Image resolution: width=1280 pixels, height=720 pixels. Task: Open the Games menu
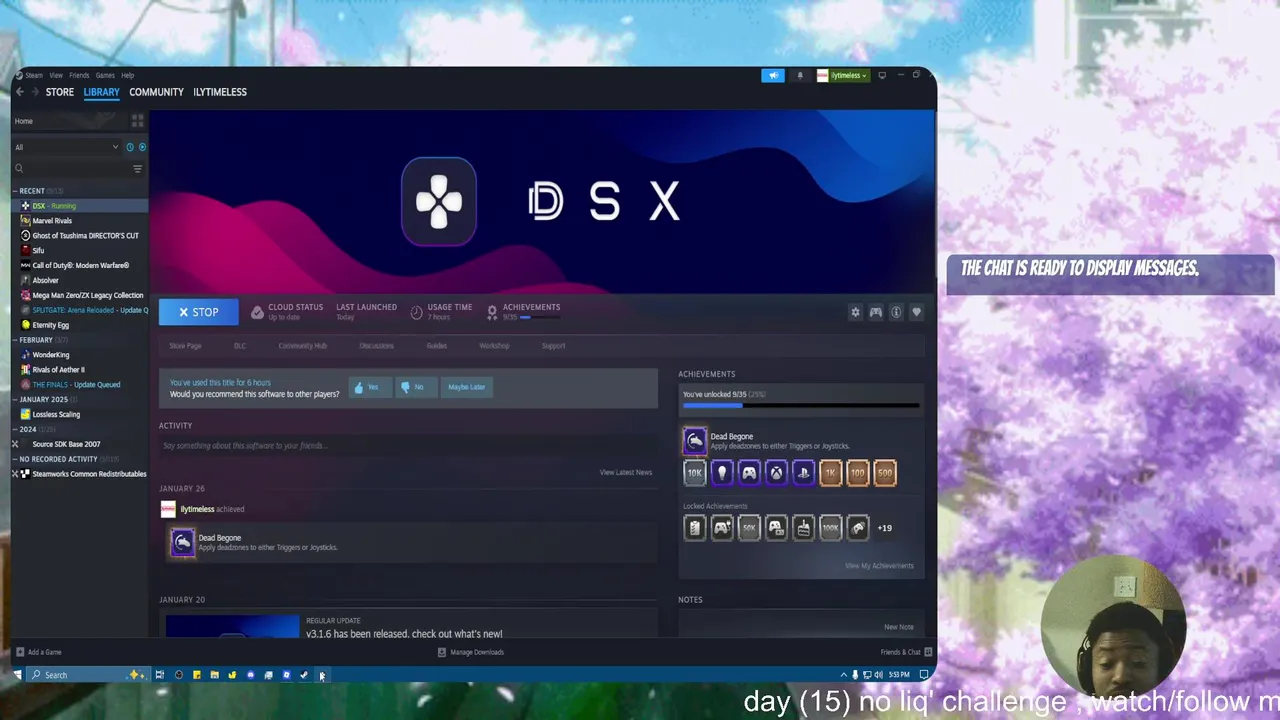click(105, 75)
